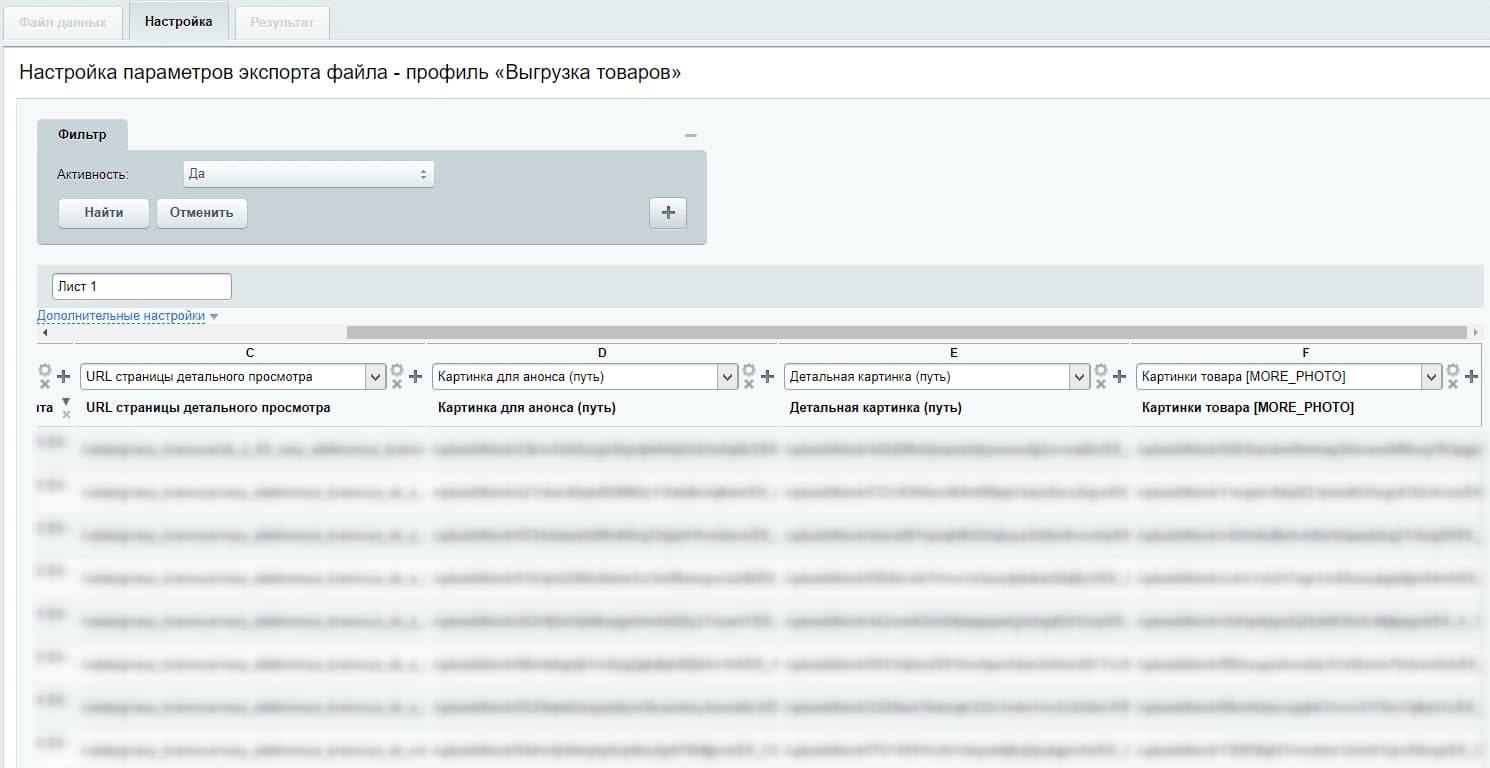1490x768 pixels.
Task: Click the plus icon left of column C dropdown
Action: click(x=64, y=377)
